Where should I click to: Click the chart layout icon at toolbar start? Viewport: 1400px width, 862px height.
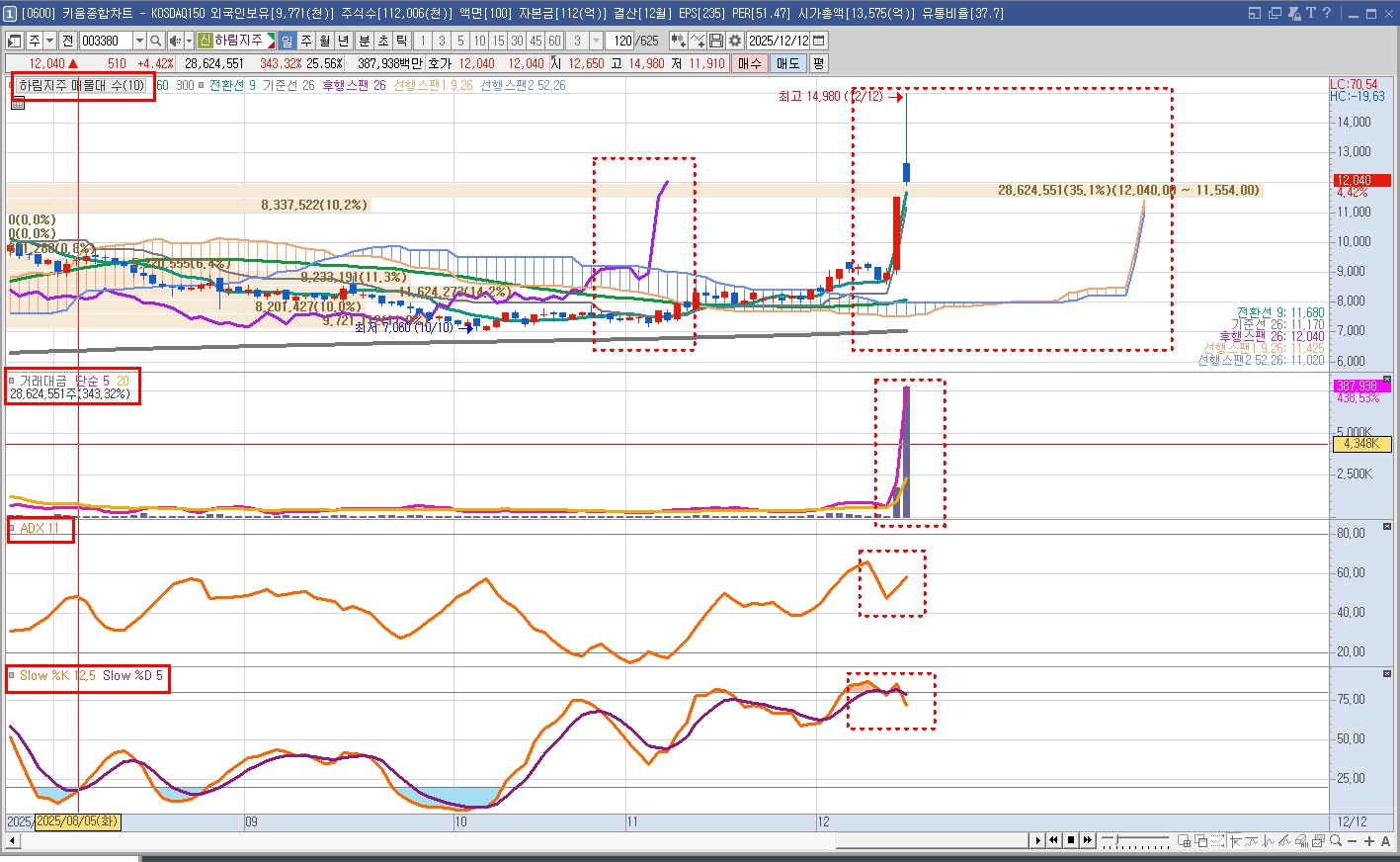[x=14, y=41]
